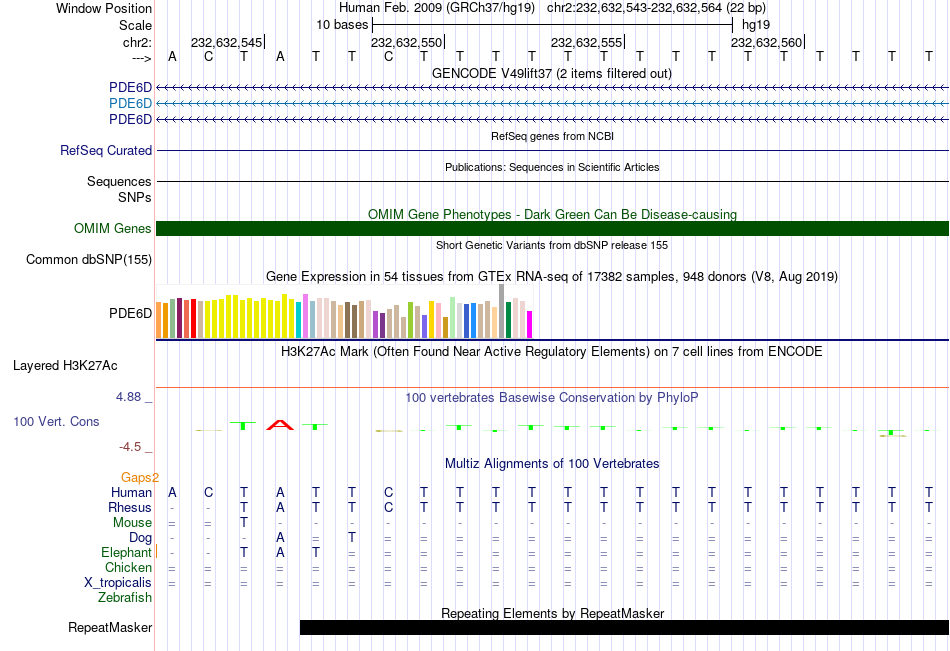Viewport: 950px width, 651px height.
Task: Click the chr2:232,632,543-232,632,564 (22 bp) position text
Action: (656, 8)
